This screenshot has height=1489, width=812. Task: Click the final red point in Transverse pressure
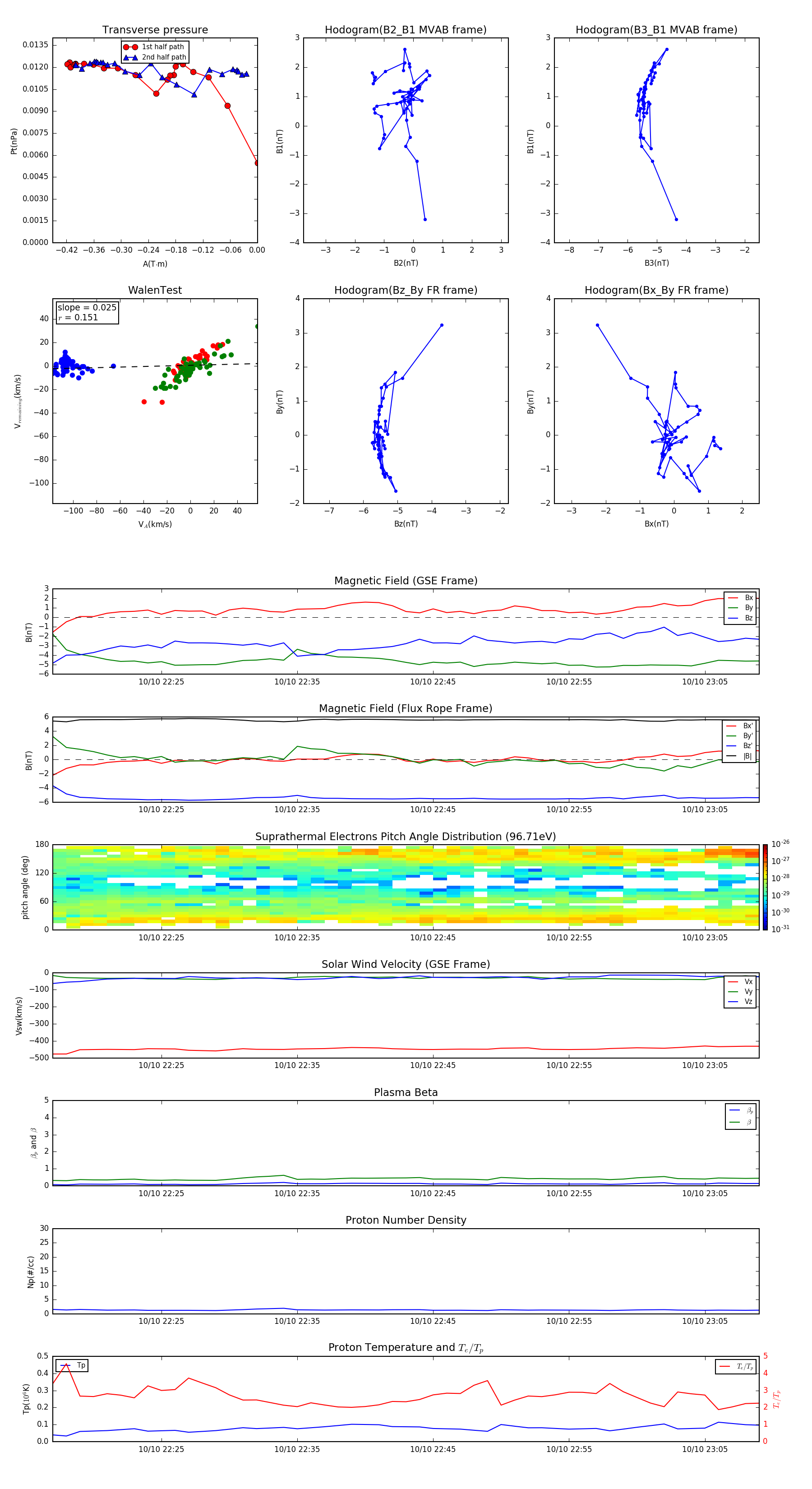coord(257,163)
